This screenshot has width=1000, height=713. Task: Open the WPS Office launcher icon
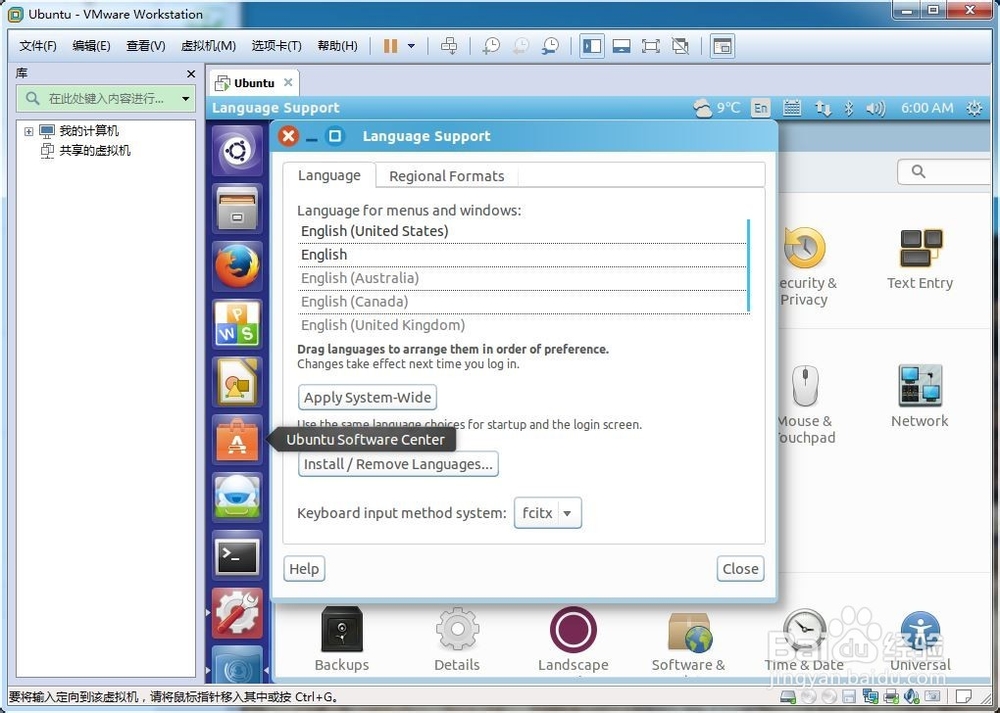coord(237,324)
